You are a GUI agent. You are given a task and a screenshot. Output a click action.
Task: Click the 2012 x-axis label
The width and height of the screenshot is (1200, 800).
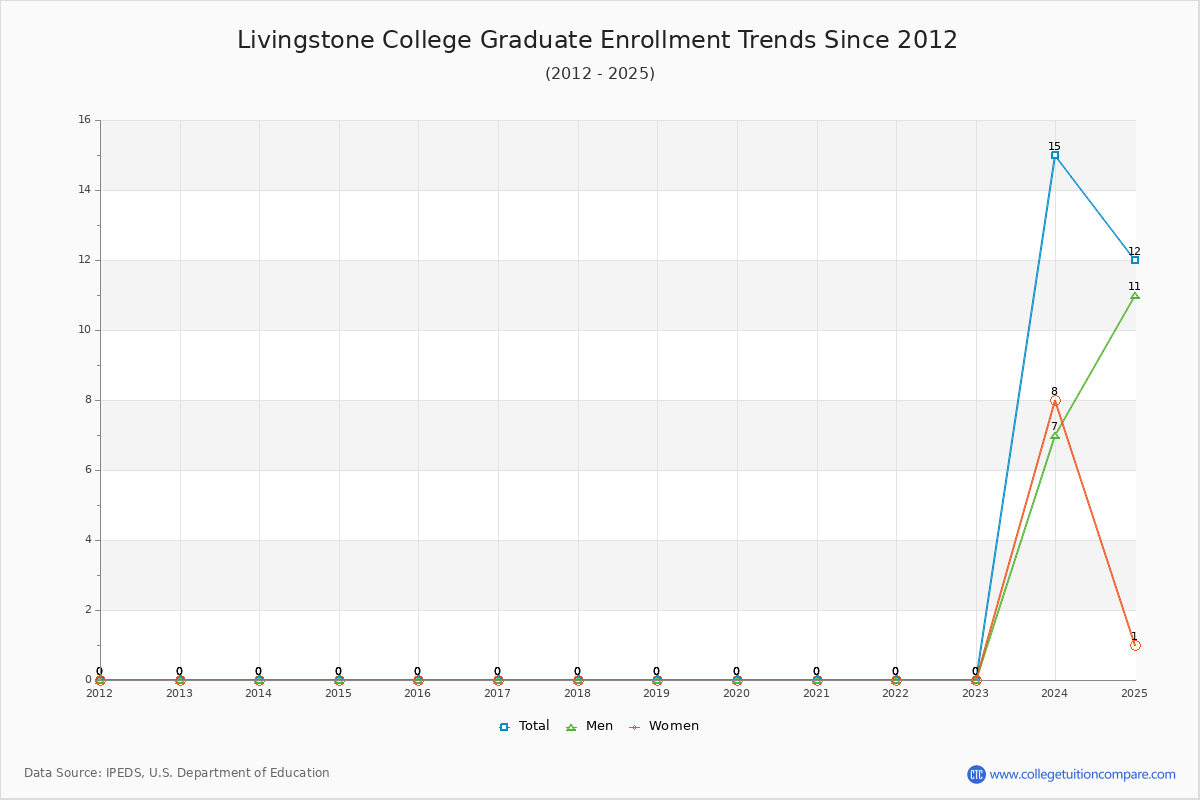point(100,692)
